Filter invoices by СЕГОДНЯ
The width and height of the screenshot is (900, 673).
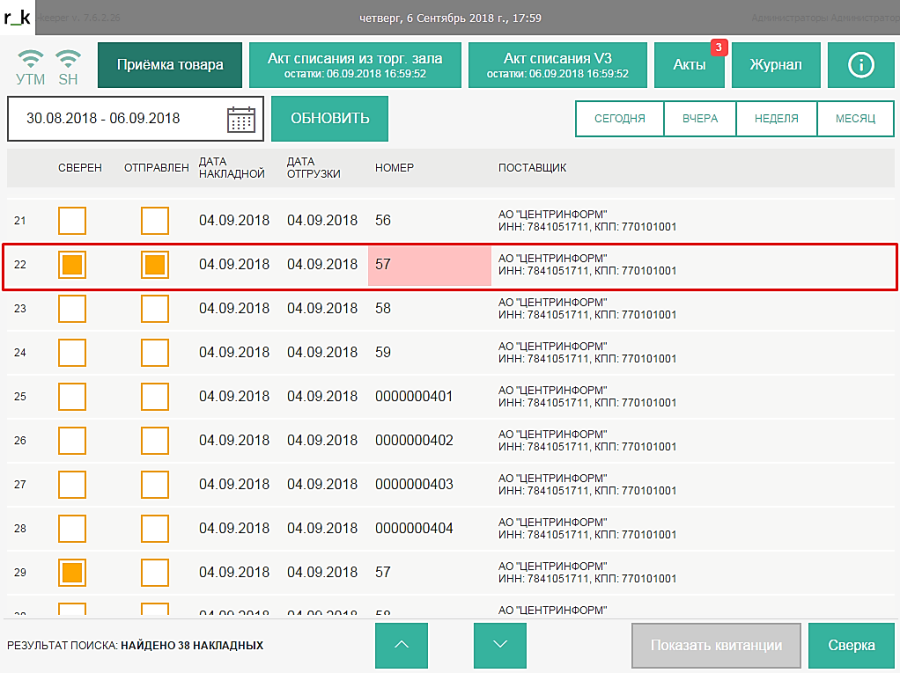(620, 119)
